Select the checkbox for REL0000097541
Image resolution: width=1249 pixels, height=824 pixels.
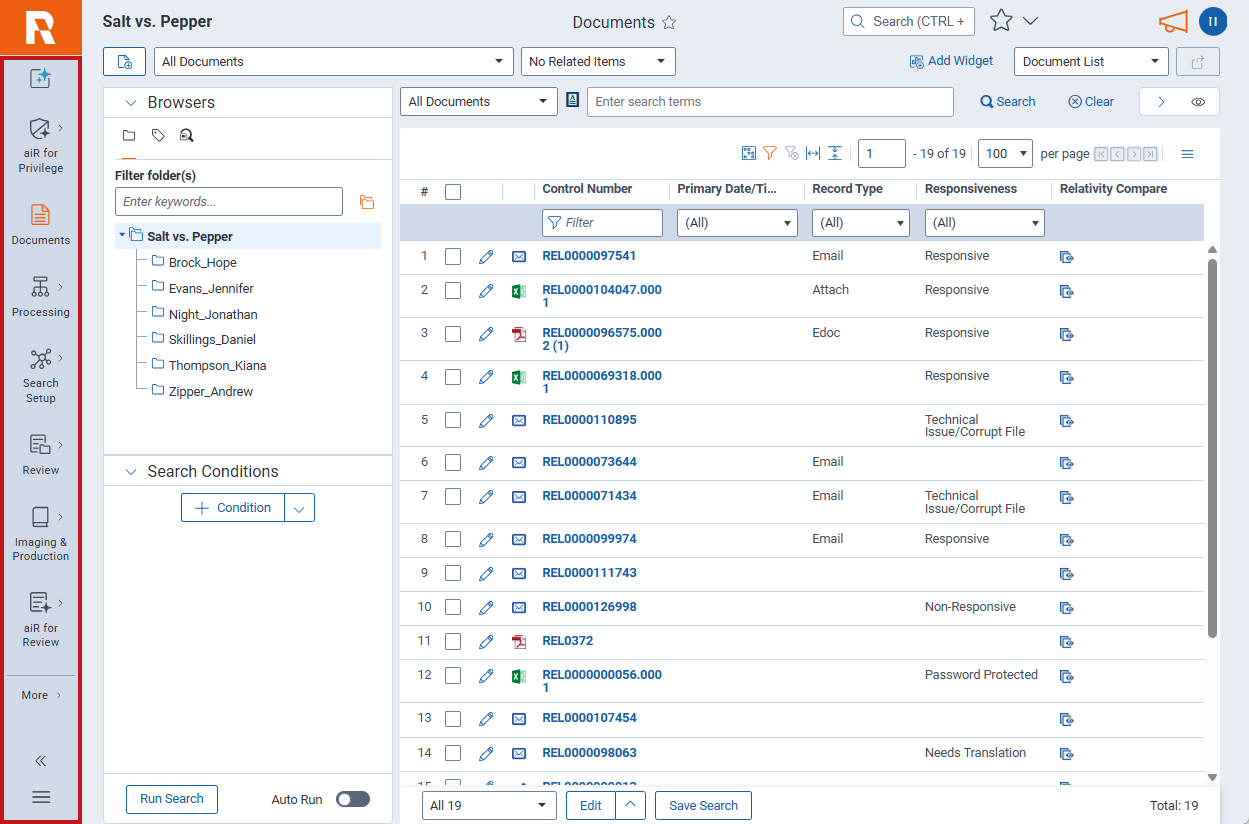point(453,256)
